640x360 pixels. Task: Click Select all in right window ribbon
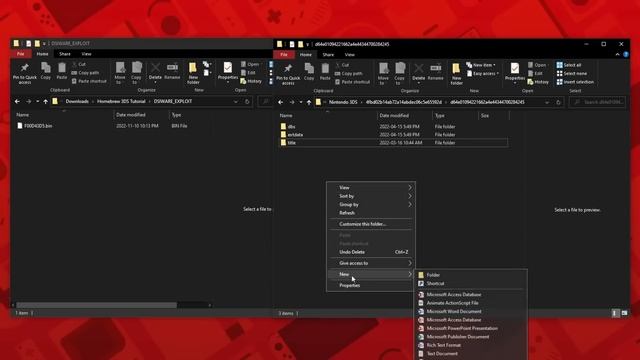pos(569,65)
